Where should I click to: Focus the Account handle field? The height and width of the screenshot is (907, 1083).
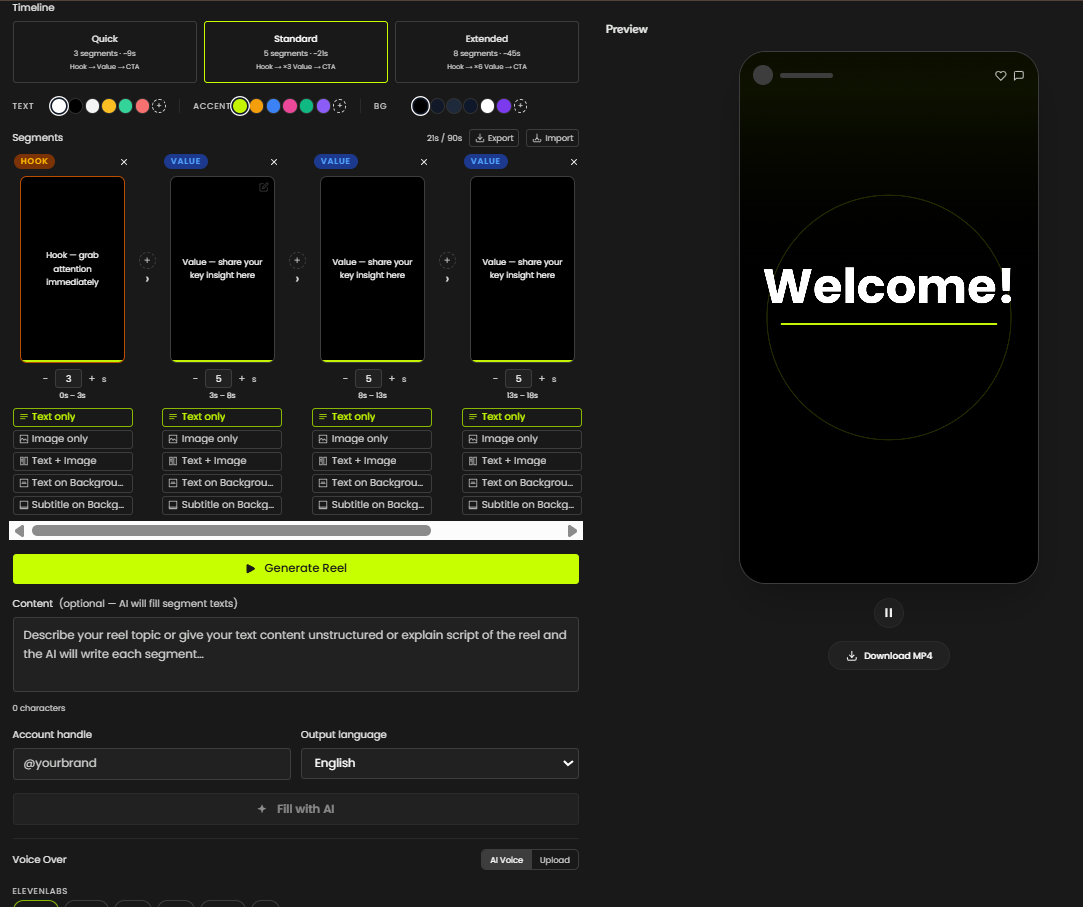pyautogui.click(x=152, y=763)
